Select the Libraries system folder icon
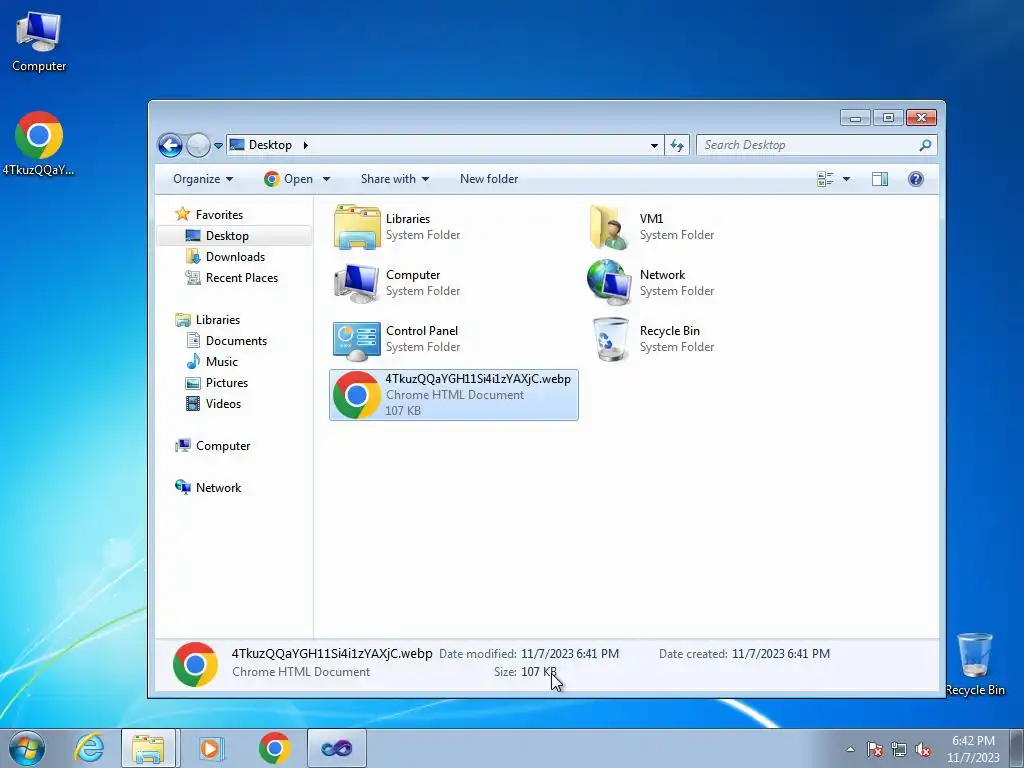 (x=357, y=227)
